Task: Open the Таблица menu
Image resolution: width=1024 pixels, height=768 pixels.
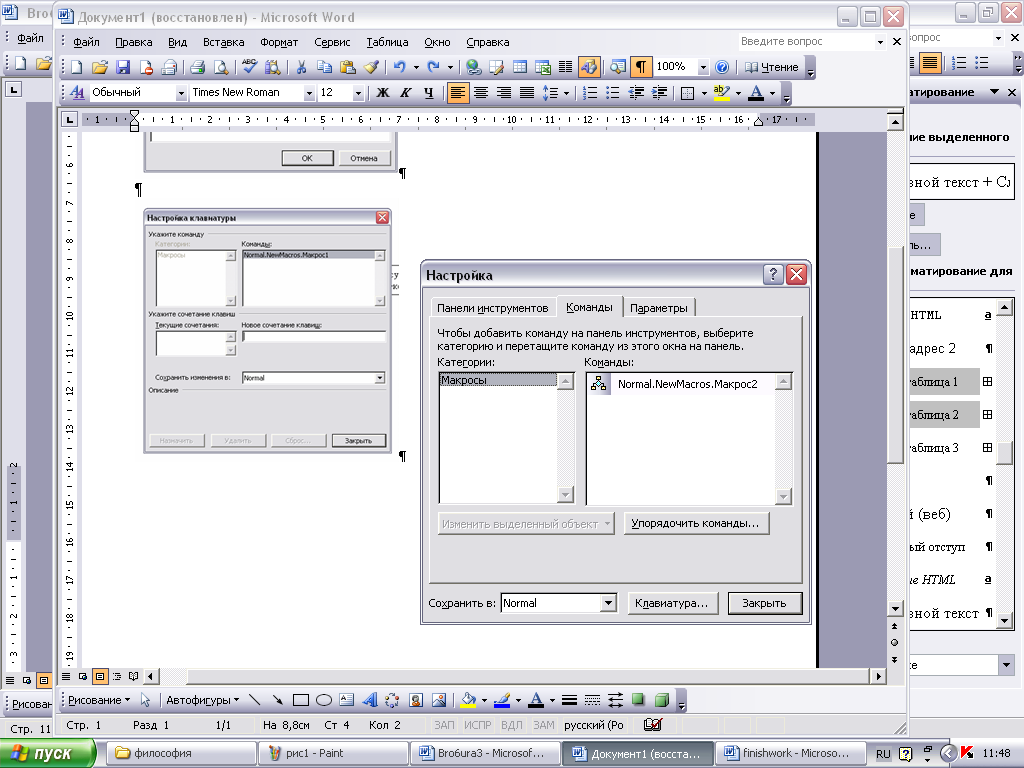Action: click(387, 42)
